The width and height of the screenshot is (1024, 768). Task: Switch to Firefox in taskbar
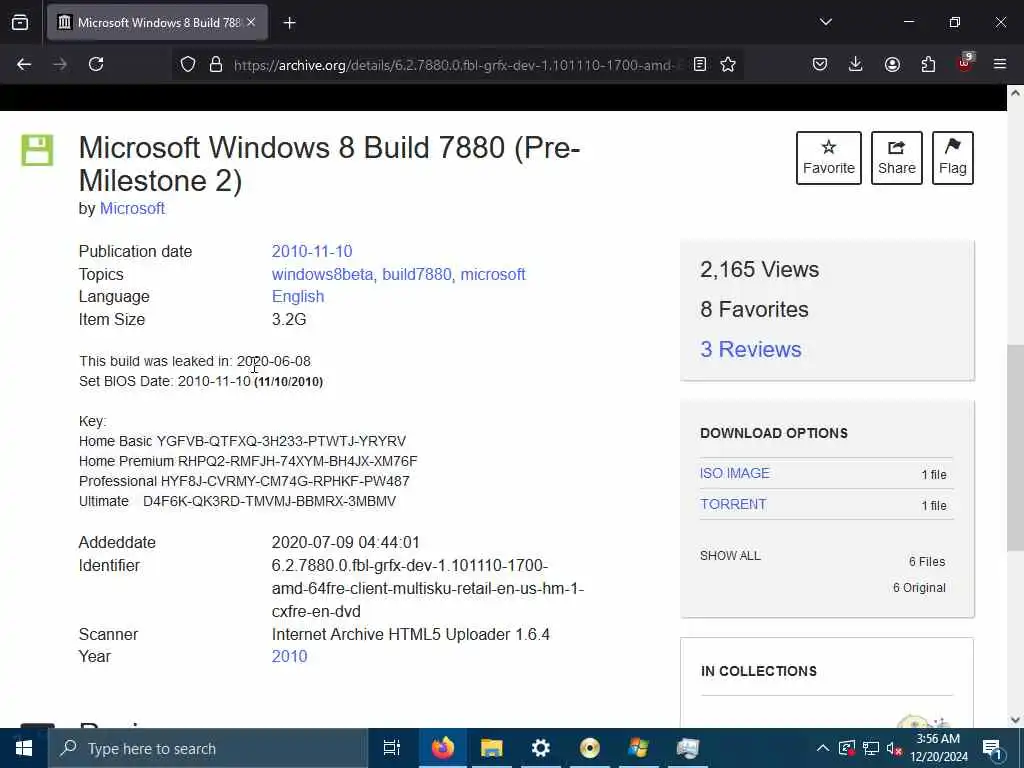tap(443, 748)
